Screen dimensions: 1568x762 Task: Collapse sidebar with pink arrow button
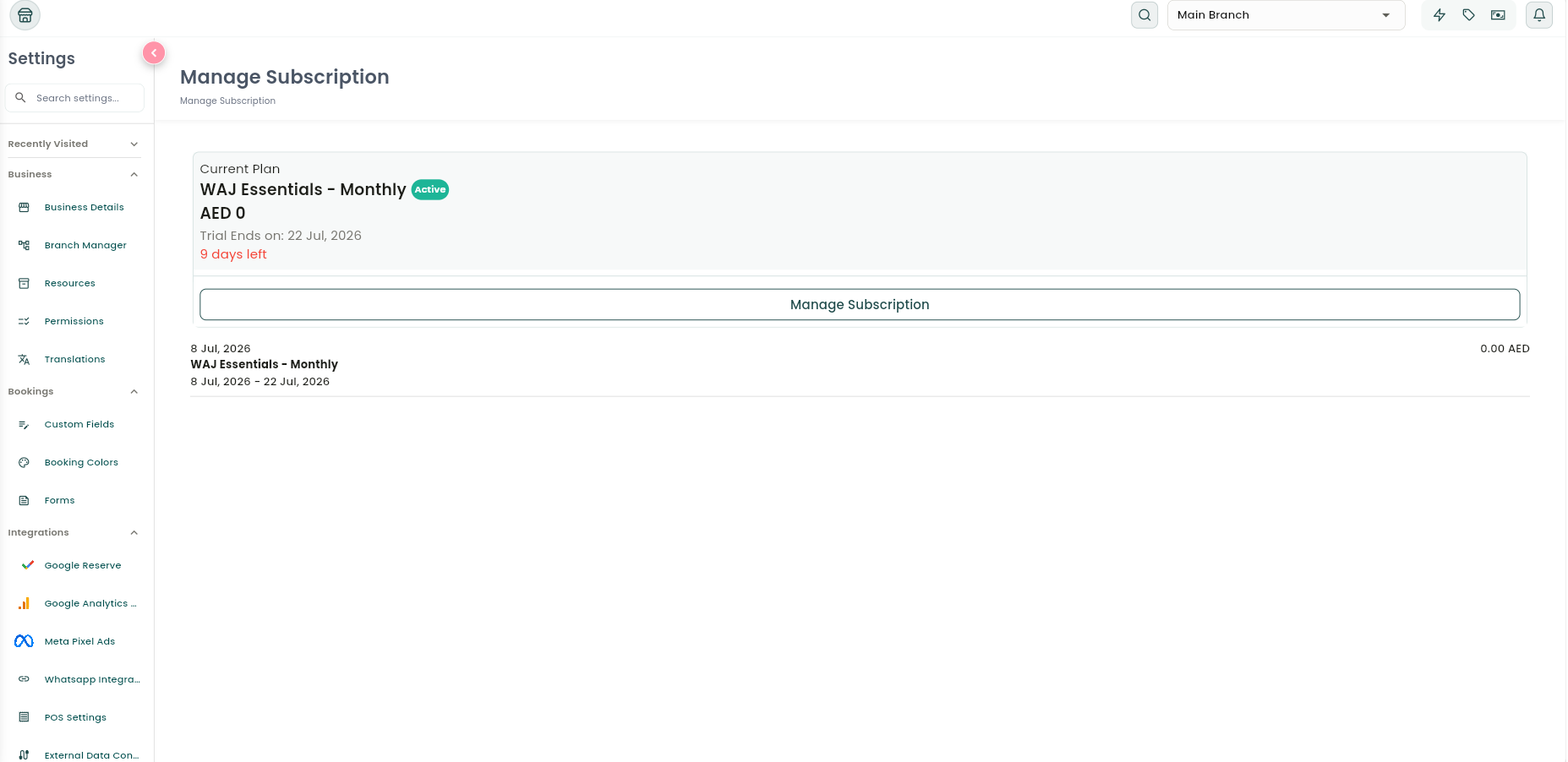click(x=154, y=53)
